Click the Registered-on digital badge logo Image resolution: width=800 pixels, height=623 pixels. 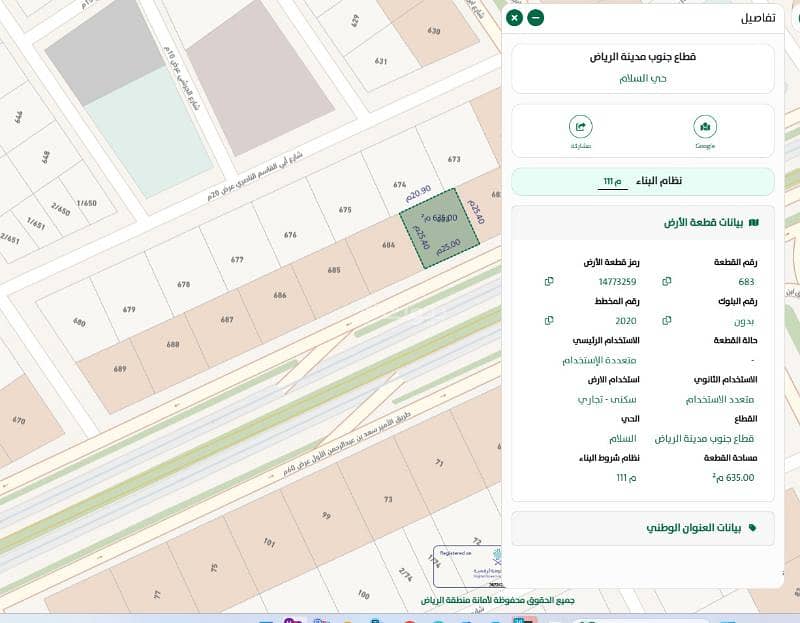click(468, 567)
